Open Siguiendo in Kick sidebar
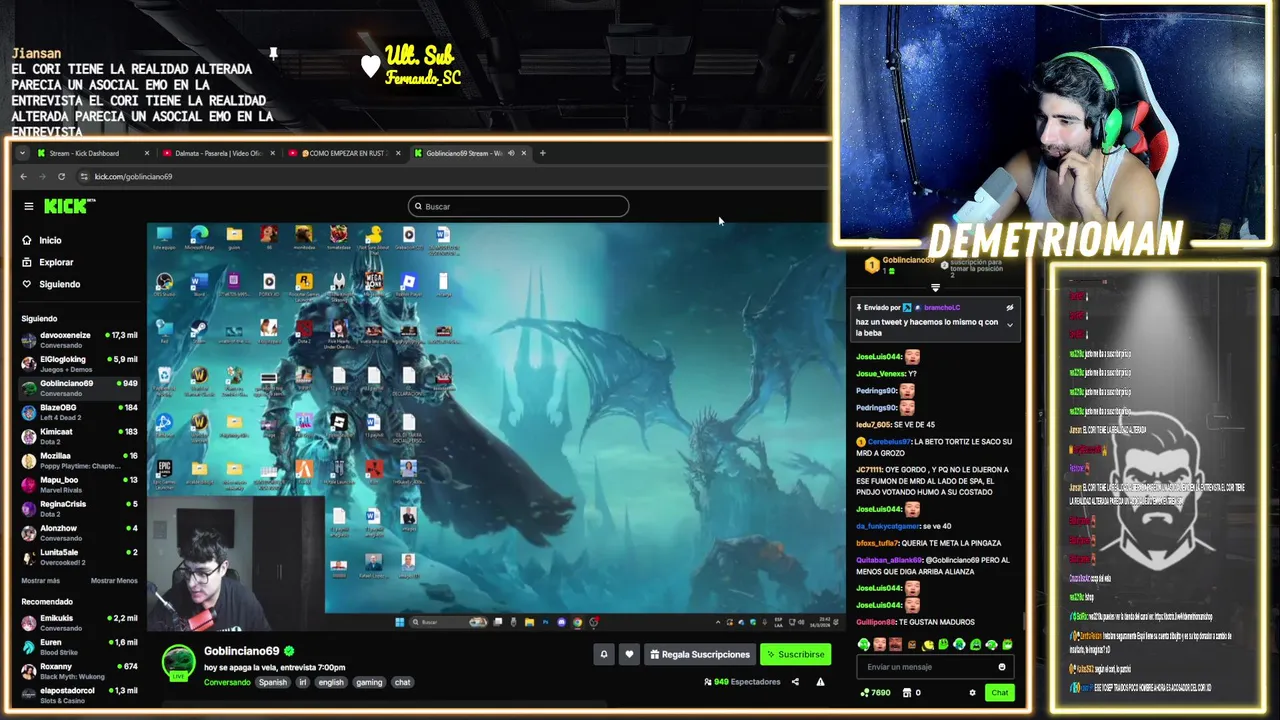Screen dimensions: 1280x720 (51, 284)
